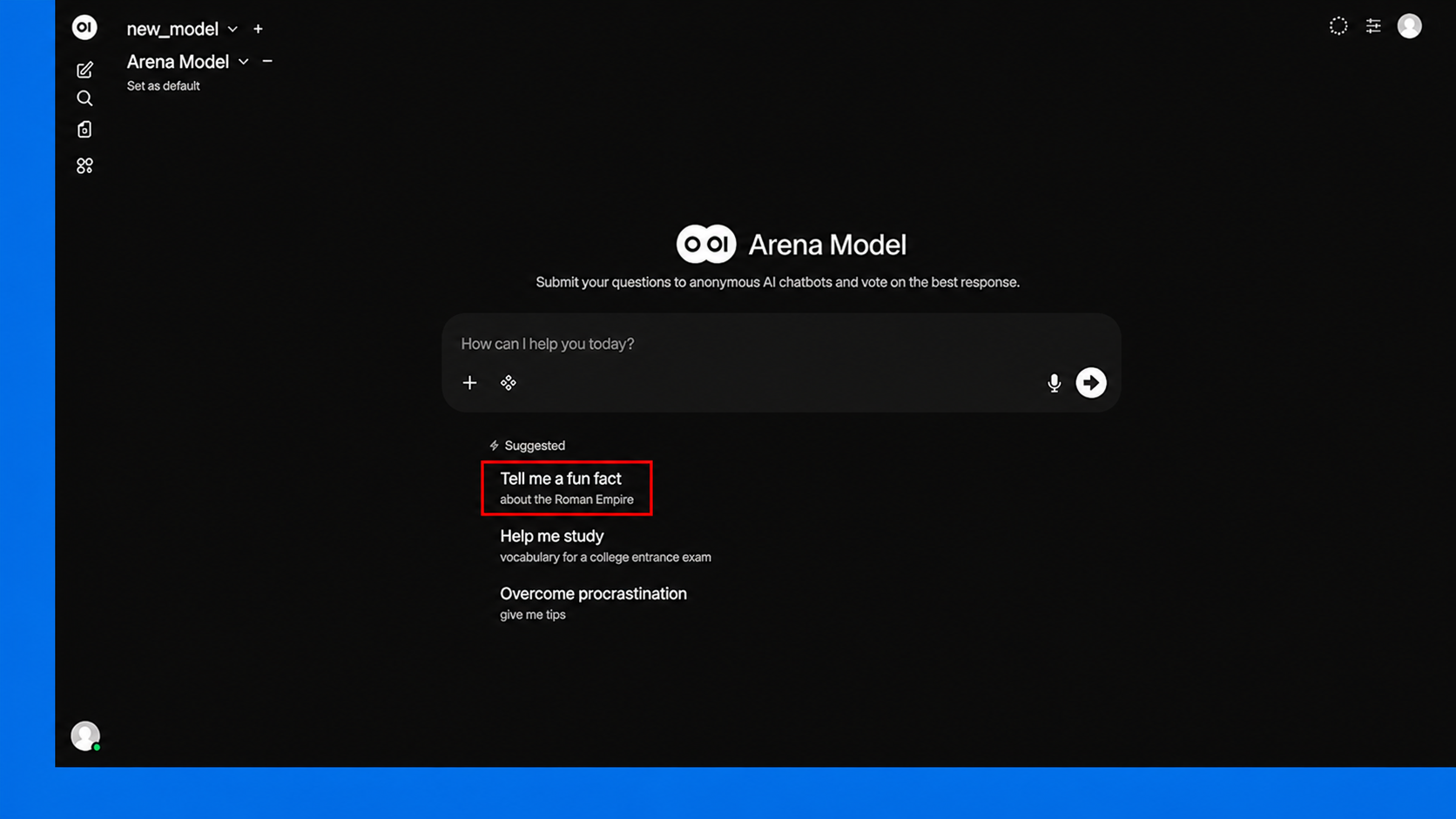1456x819 pixels.
Task: Remove Arena Model with the minus icon
Action: tap(267, 61)
